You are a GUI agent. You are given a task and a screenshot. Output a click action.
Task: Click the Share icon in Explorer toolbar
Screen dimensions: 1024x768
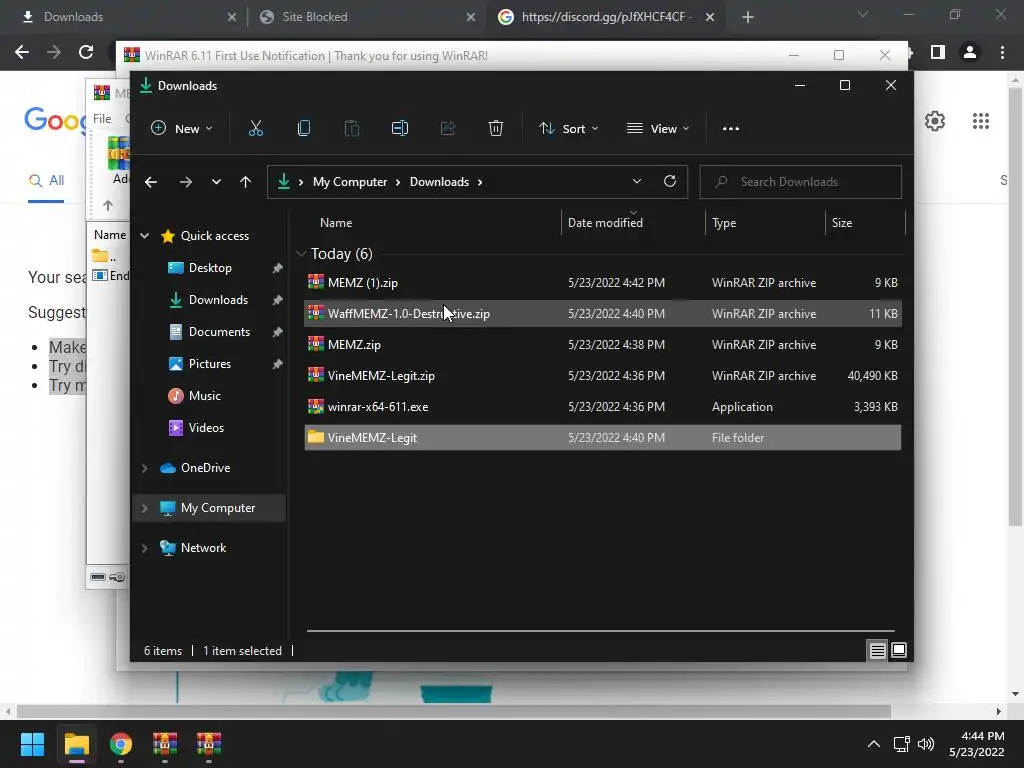(x=447, y=129)
